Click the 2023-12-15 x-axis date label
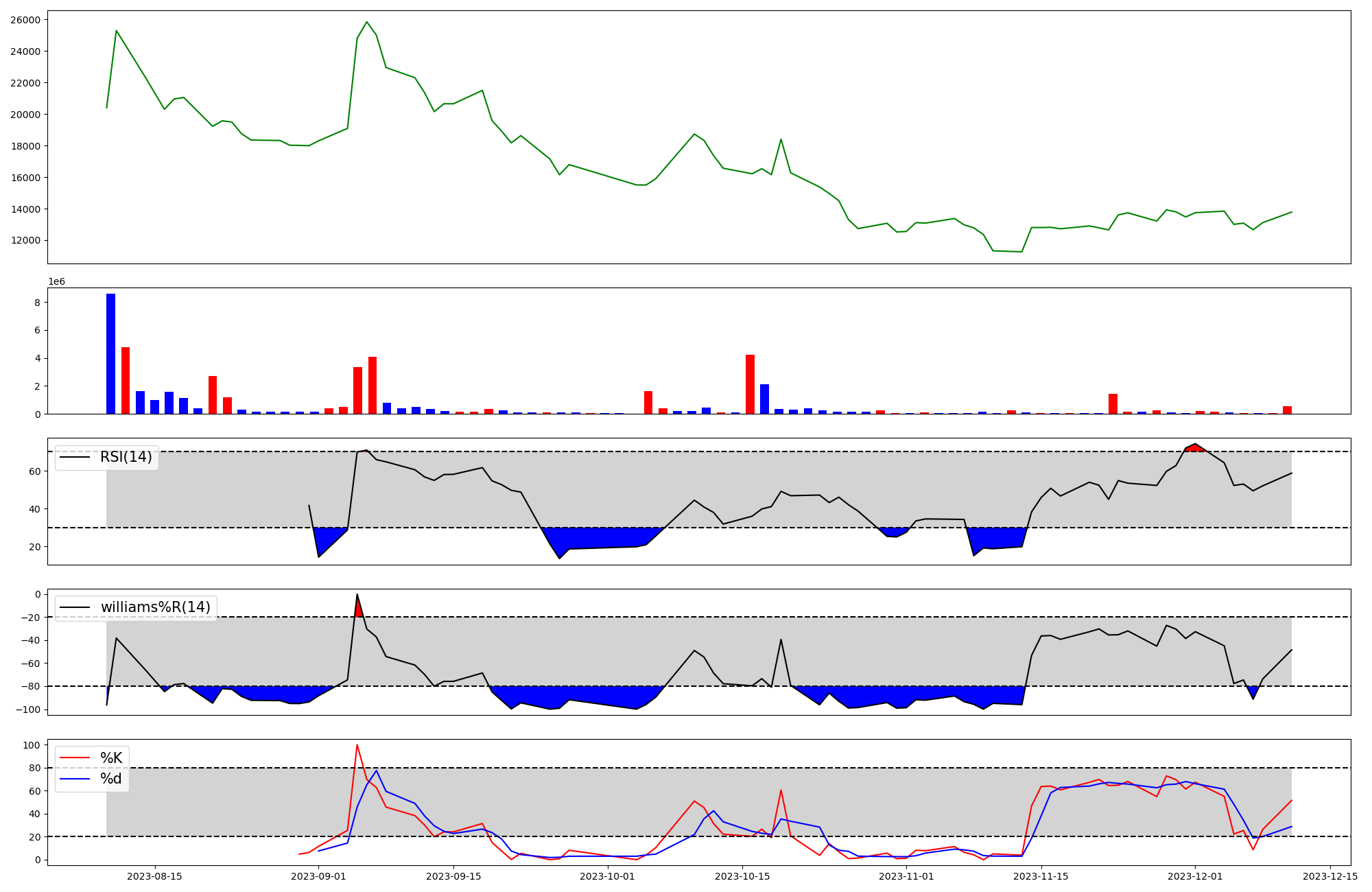Screen dimensions: 1372x892 (1330, 876)
